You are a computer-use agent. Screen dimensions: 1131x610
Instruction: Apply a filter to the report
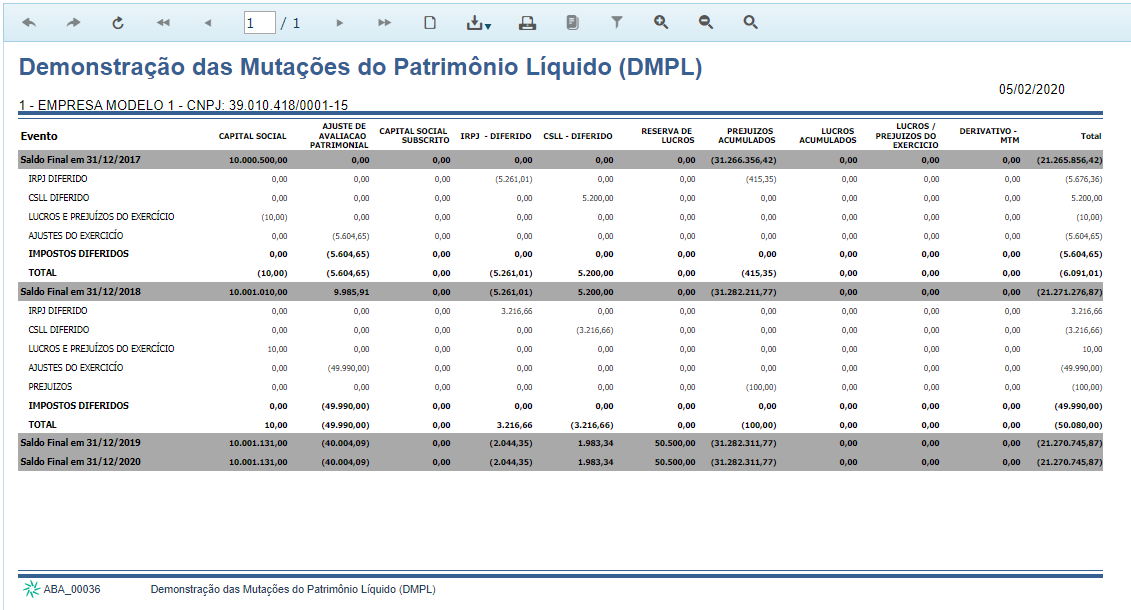(617, 21)
